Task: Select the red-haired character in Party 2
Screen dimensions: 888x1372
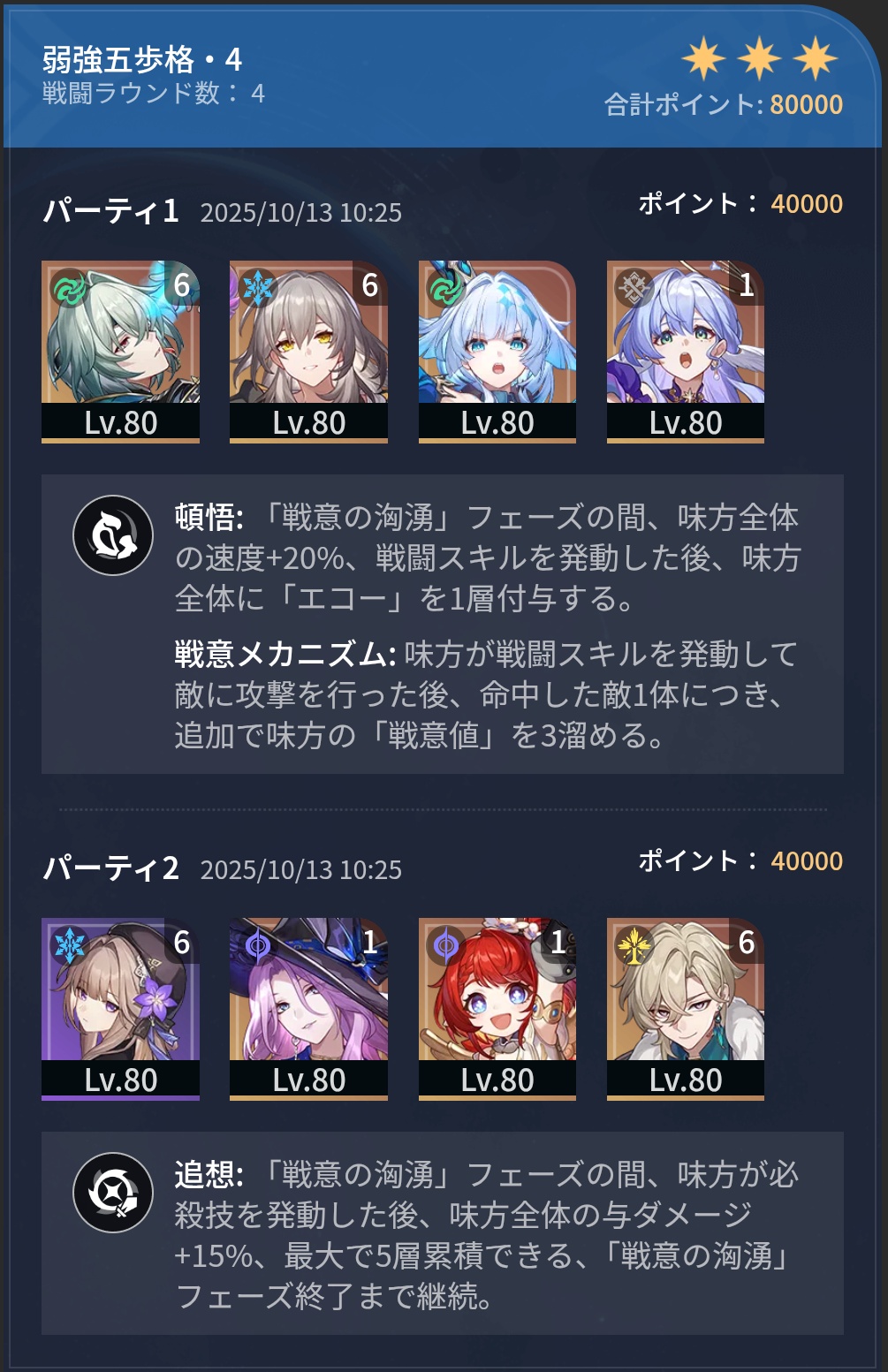Action: click(497, 1009)
